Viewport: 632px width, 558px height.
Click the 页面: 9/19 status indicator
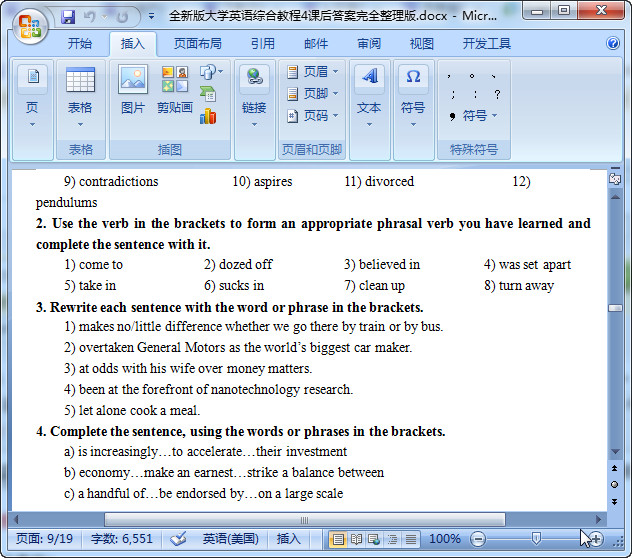[44, 539]
